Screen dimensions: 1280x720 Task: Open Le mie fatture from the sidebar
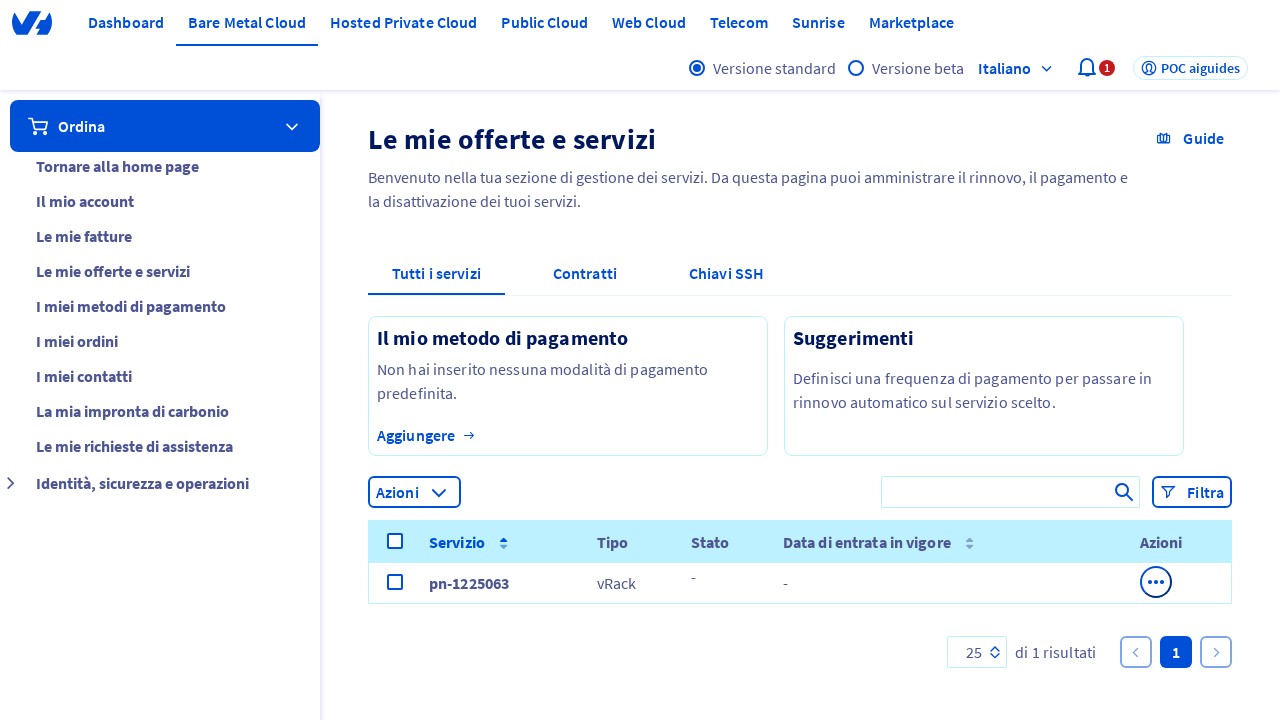(x=84, y=237)
